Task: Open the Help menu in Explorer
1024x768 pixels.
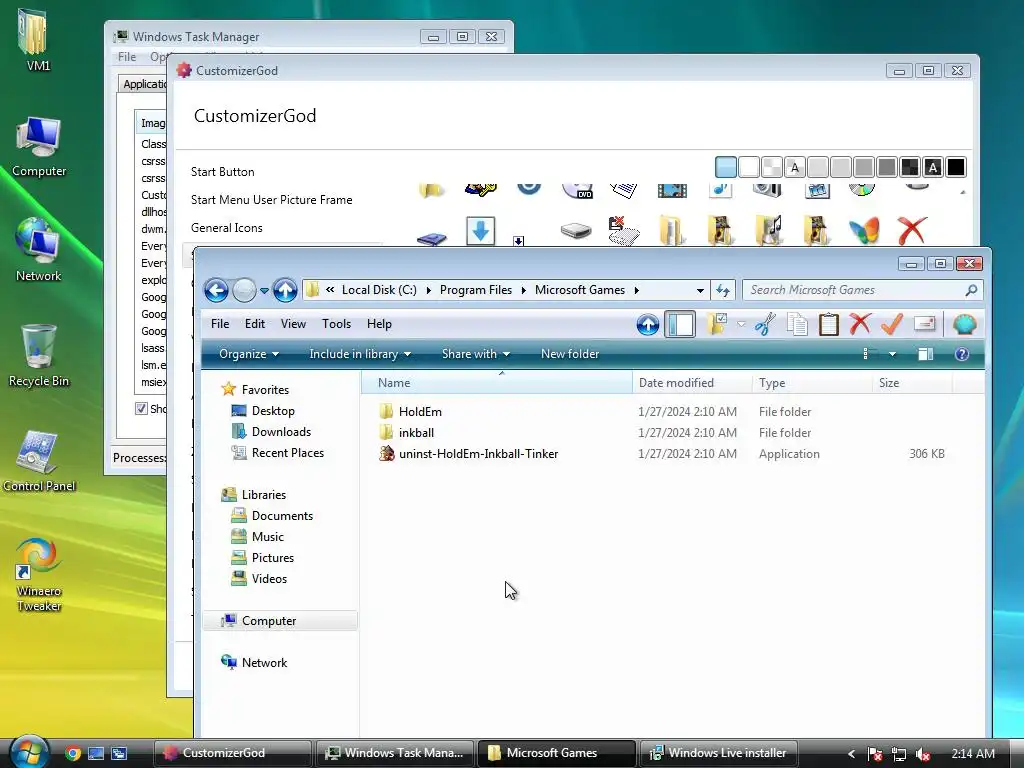Action: tap(379, 324)
